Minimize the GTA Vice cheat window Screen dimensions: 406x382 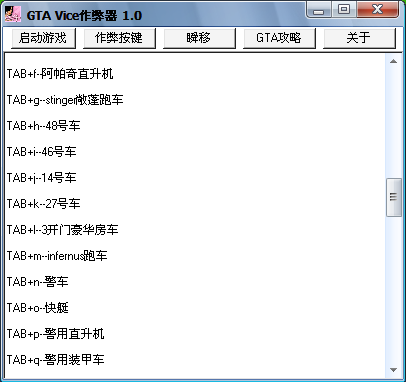click(319, 10)
